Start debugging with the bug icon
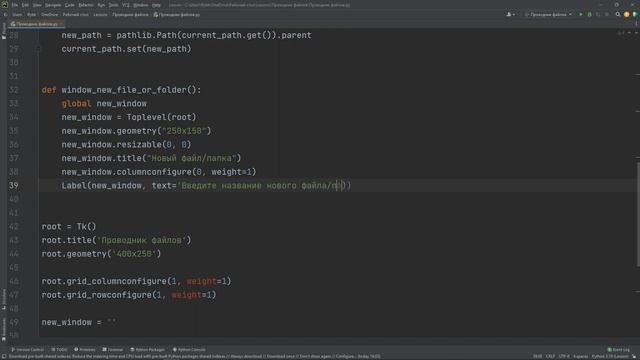 point(589,15)
